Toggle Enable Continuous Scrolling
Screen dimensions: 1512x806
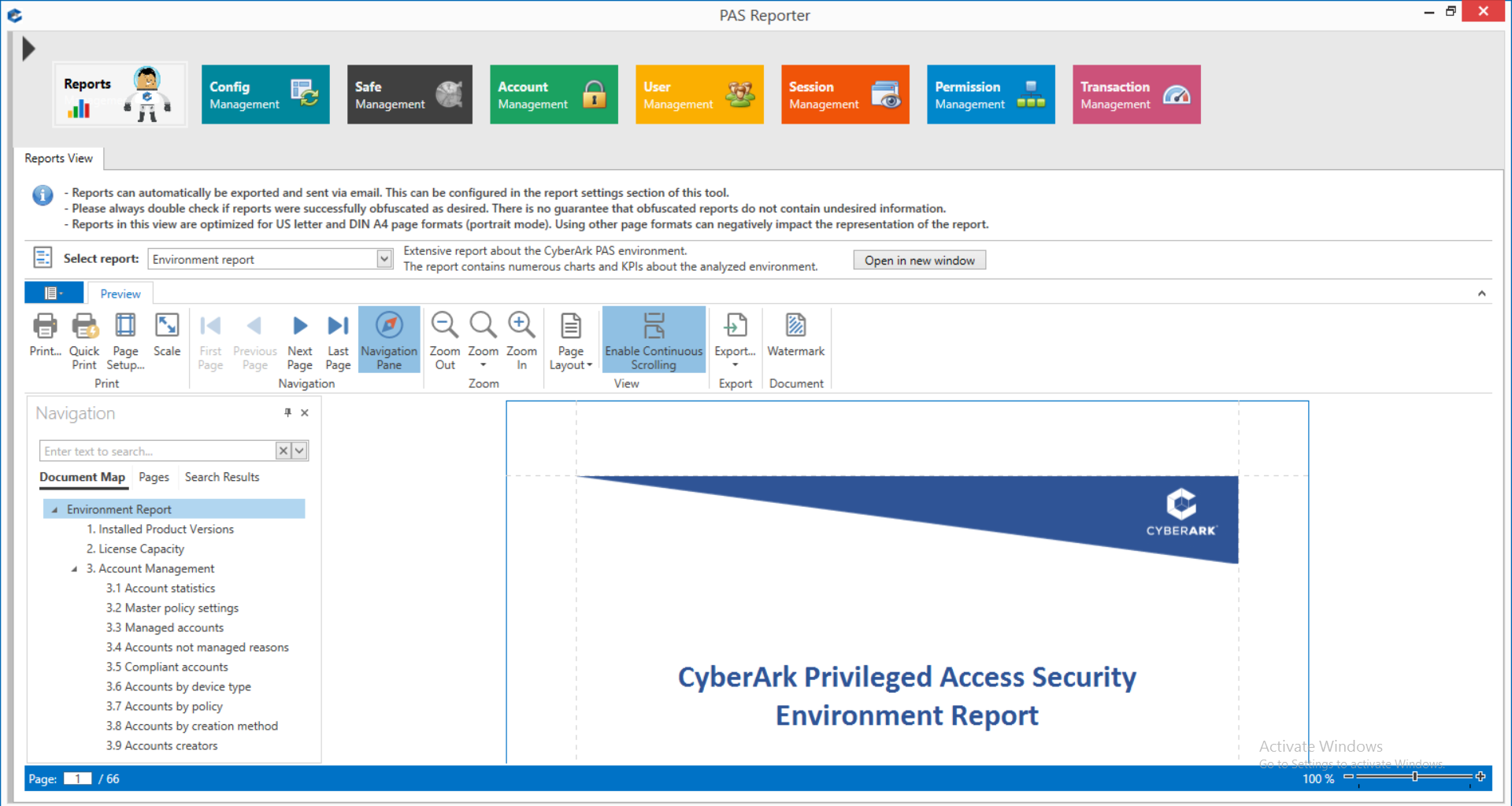654,339
